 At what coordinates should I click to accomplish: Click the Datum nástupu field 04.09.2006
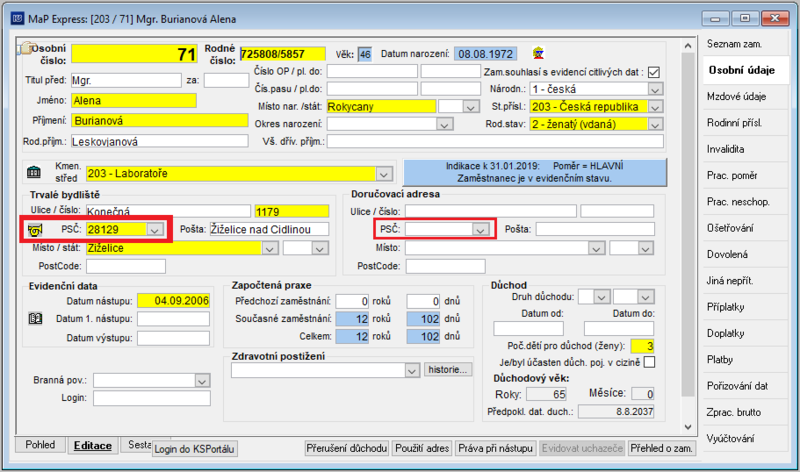point(173,301)
